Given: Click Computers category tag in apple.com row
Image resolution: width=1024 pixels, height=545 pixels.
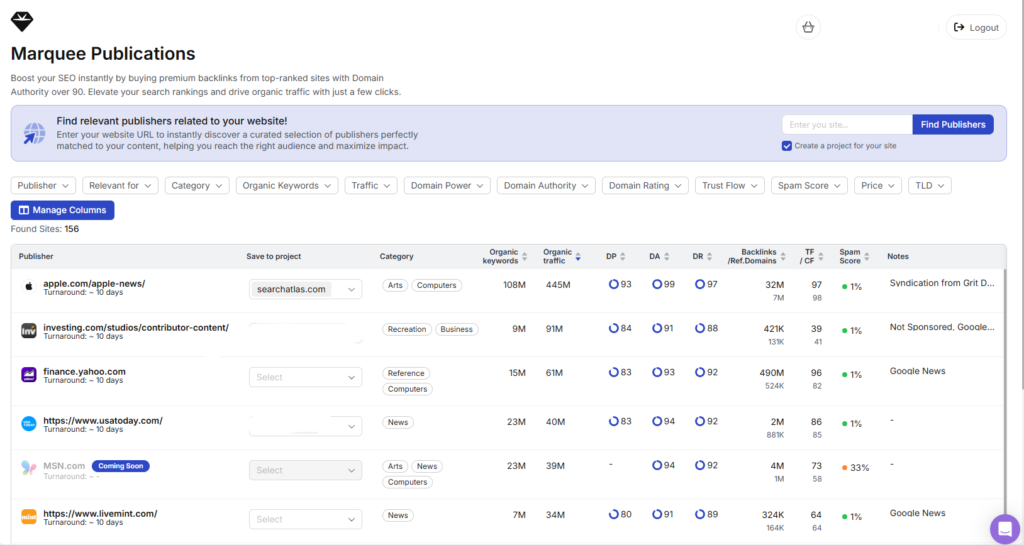Looking at the screenshot, I should pyautogui.click(x=436, y=285).
